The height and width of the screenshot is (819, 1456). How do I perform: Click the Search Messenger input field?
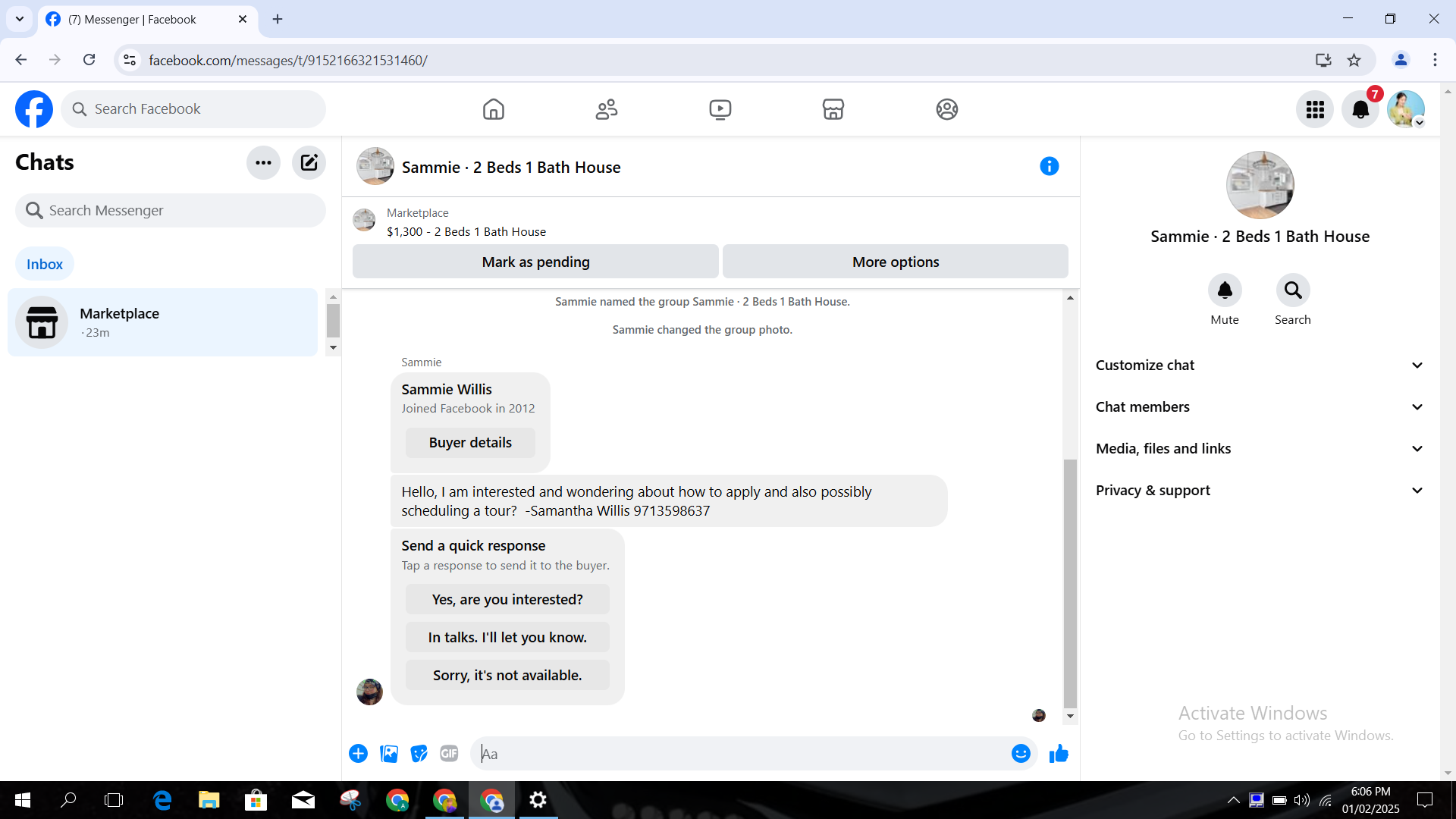(x=171, y=211)
